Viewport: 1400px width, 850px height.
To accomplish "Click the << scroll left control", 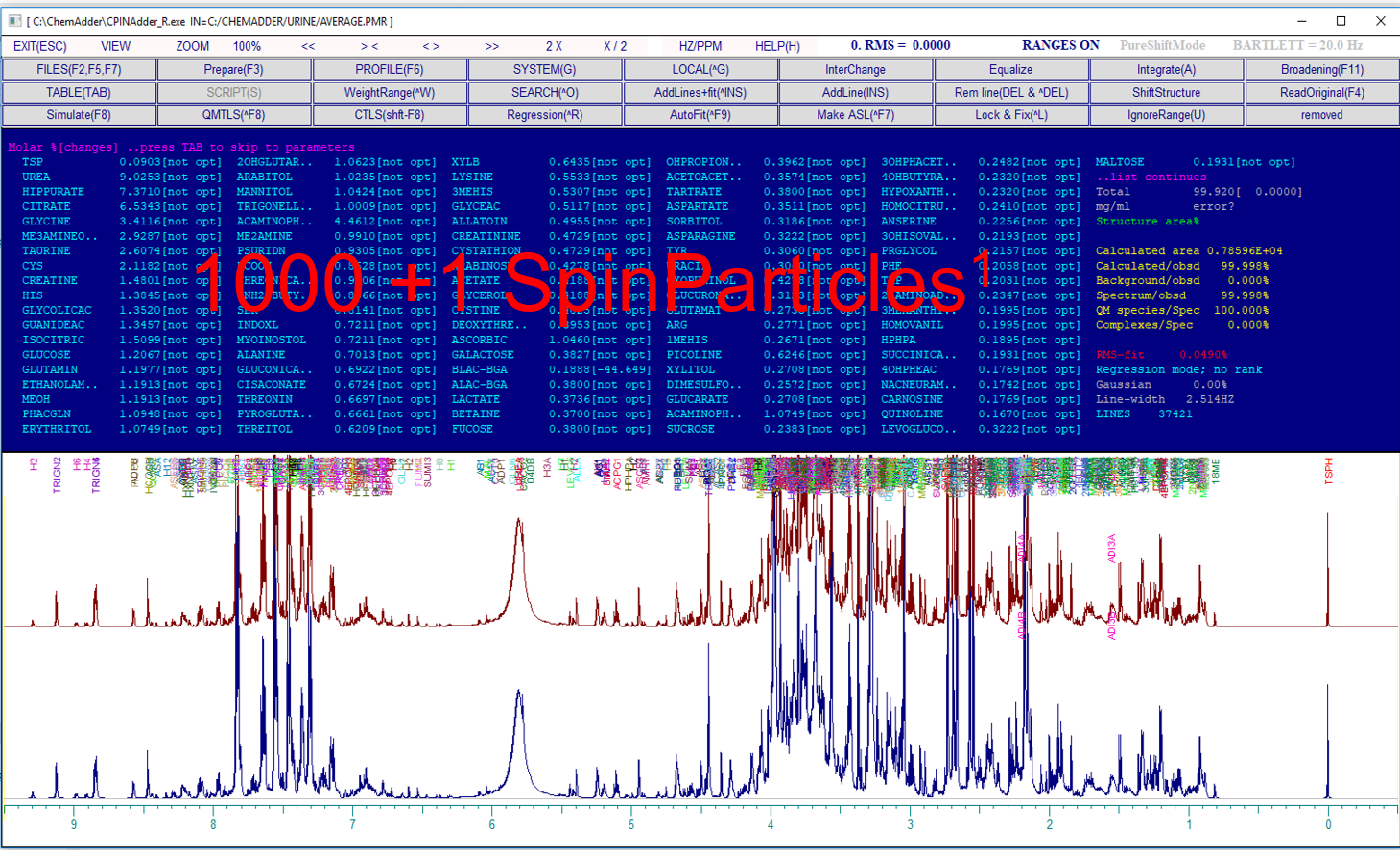I will (308, 46).
